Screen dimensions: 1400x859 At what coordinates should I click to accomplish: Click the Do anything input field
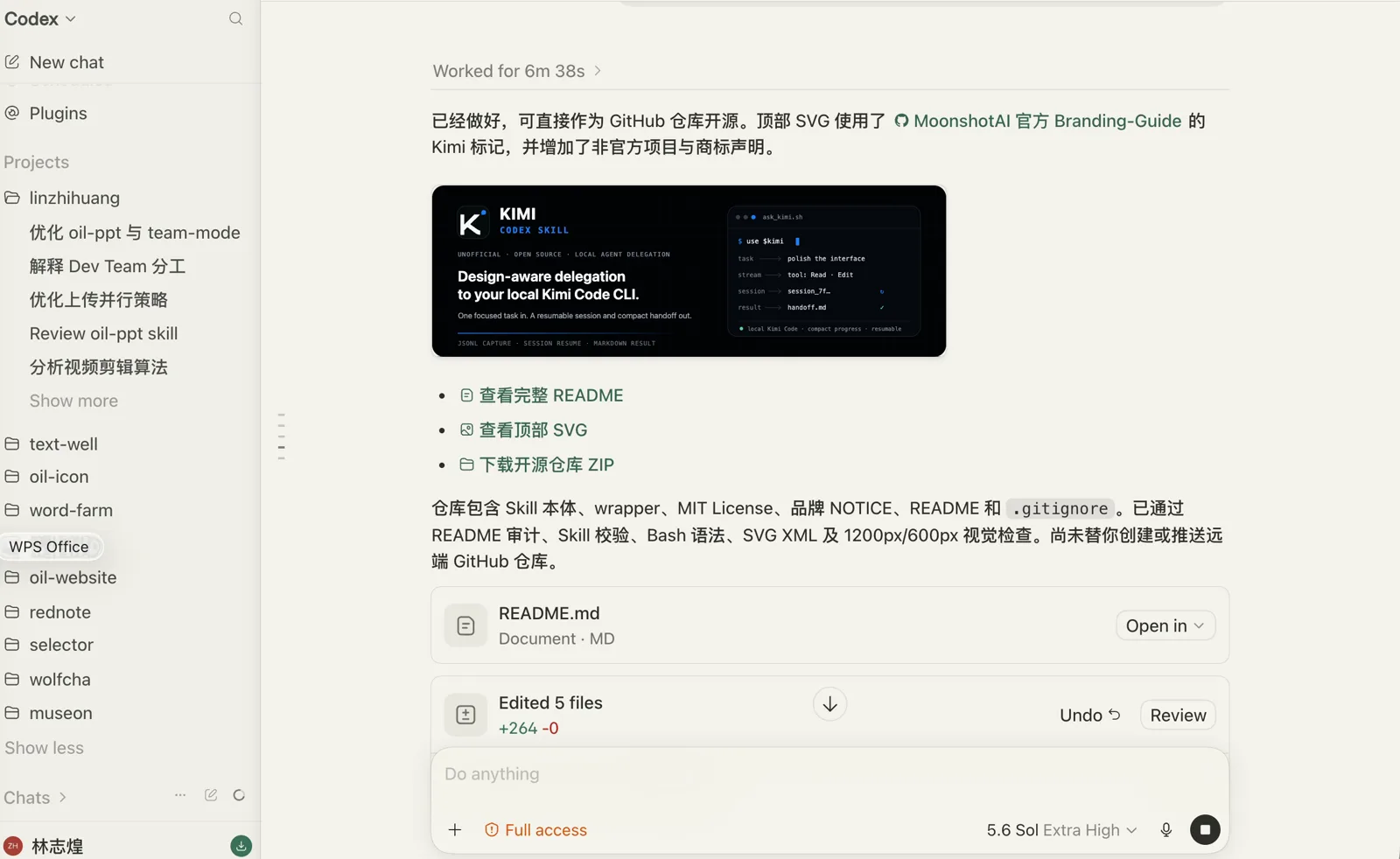(x=829, y=774)
